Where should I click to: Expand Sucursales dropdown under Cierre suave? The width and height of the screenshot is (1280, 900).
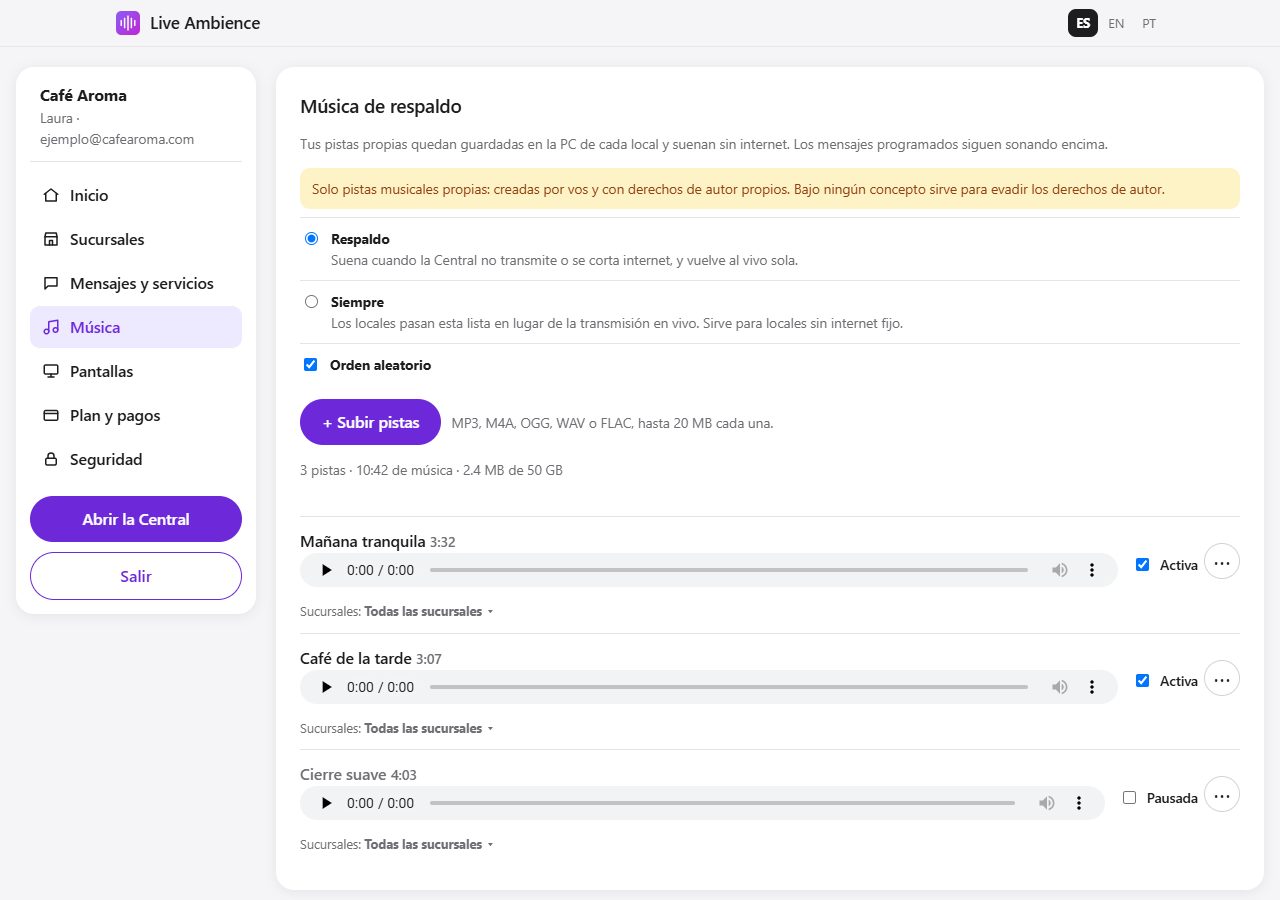[428, 844]
